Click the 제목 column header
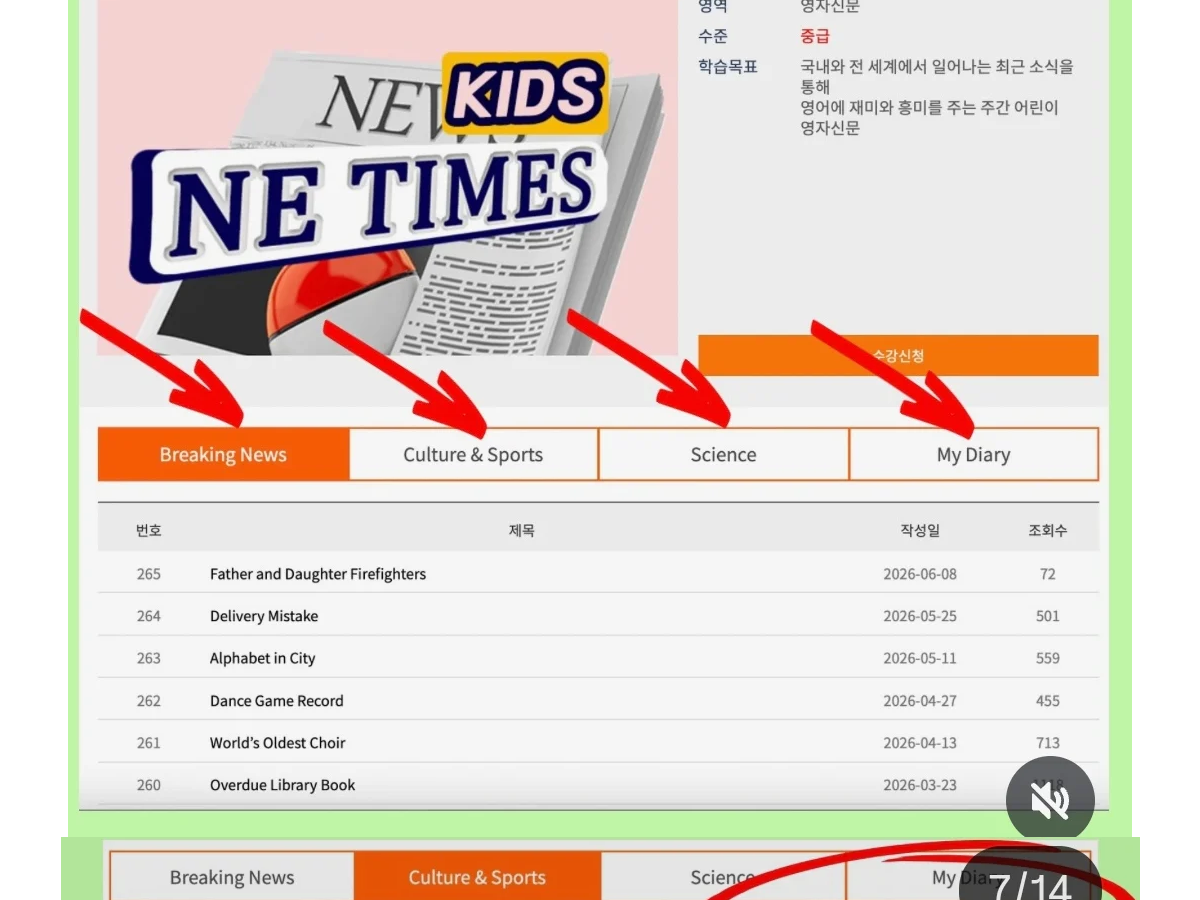The image size is (1200, 900). coord(521,530)
